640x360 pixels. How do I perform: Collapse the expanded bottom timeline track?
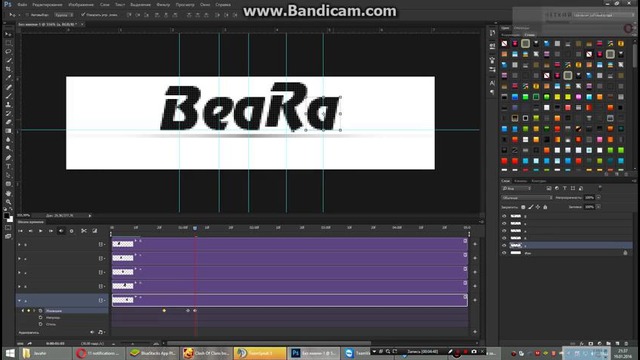(19, 300)
